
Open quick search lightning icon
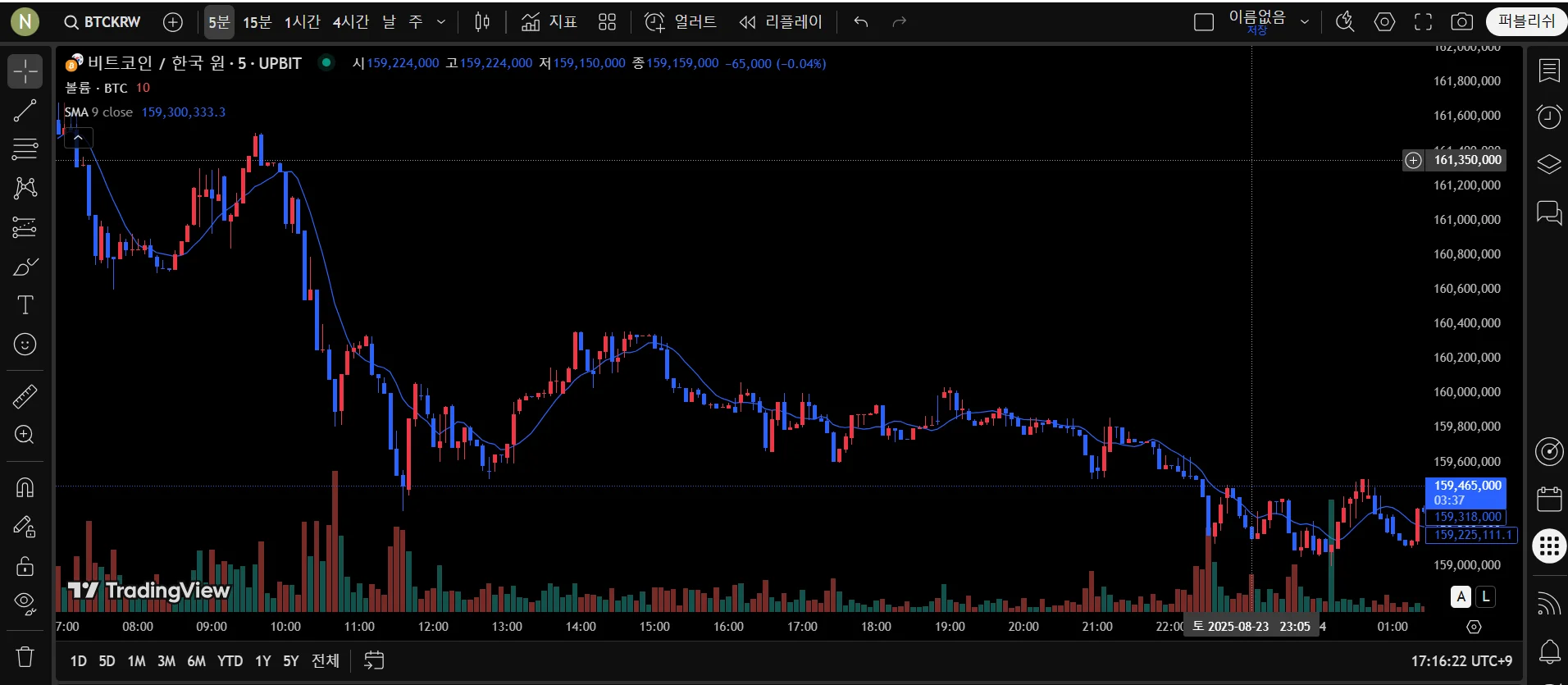coord(1345,22)
